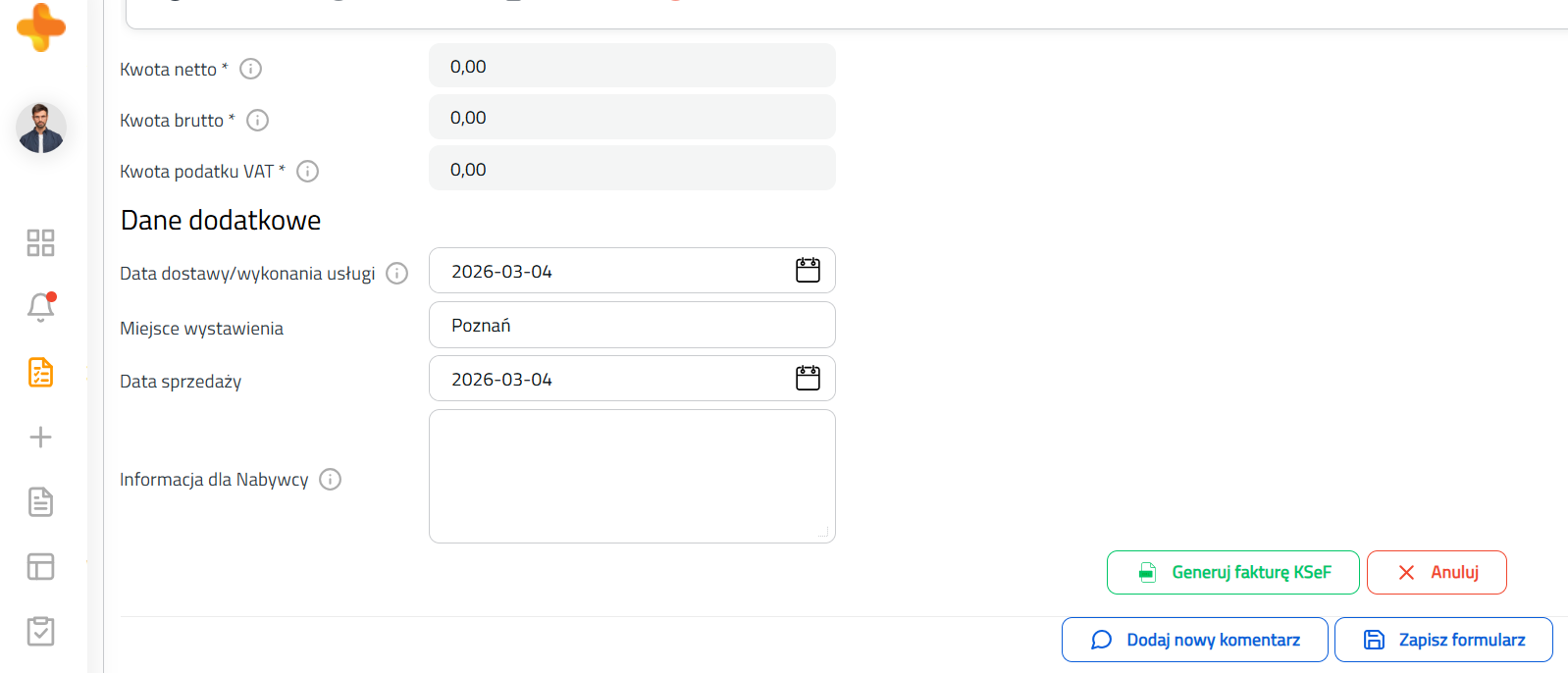
Task: Click the Miejsce wystawiania input field
Action: click(632, 325)
